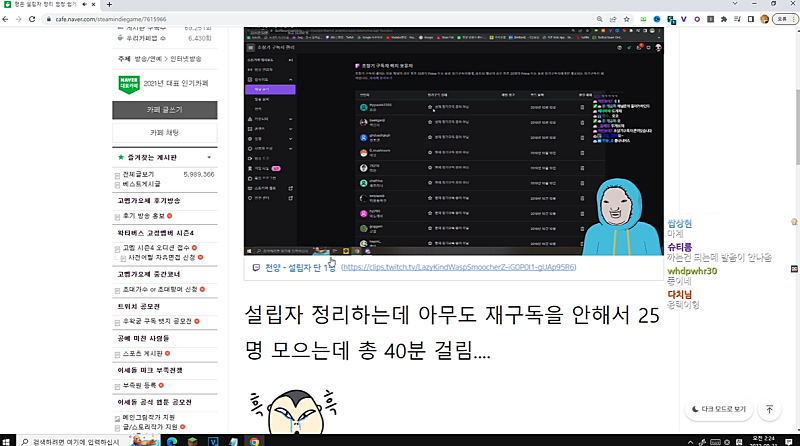Click chat username 밥상헌
This screenshot has width=800, height=446.
pyautogui.click(x=680, y=224)
